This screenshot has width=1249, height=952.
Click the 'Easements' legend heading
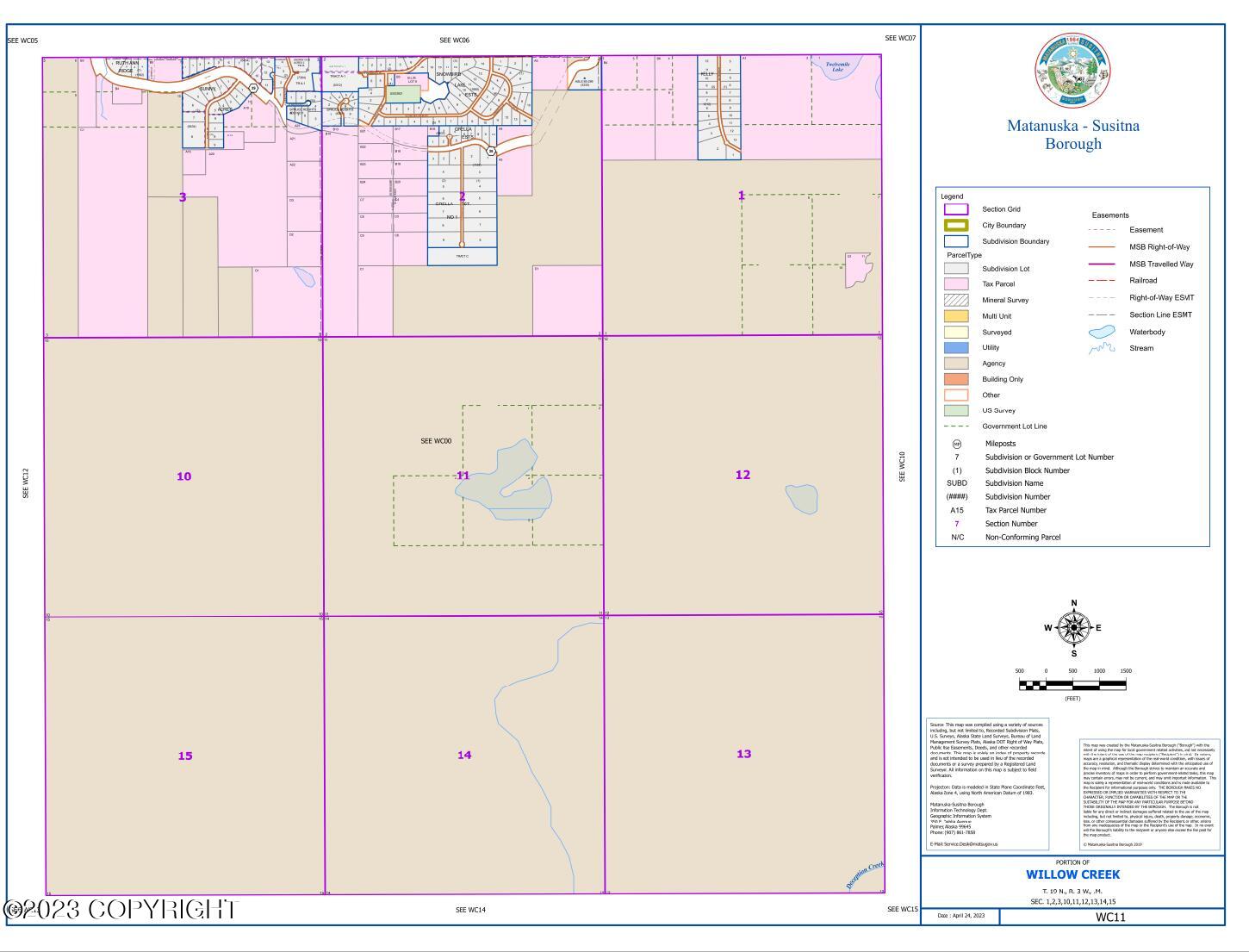click(1109, 215)
